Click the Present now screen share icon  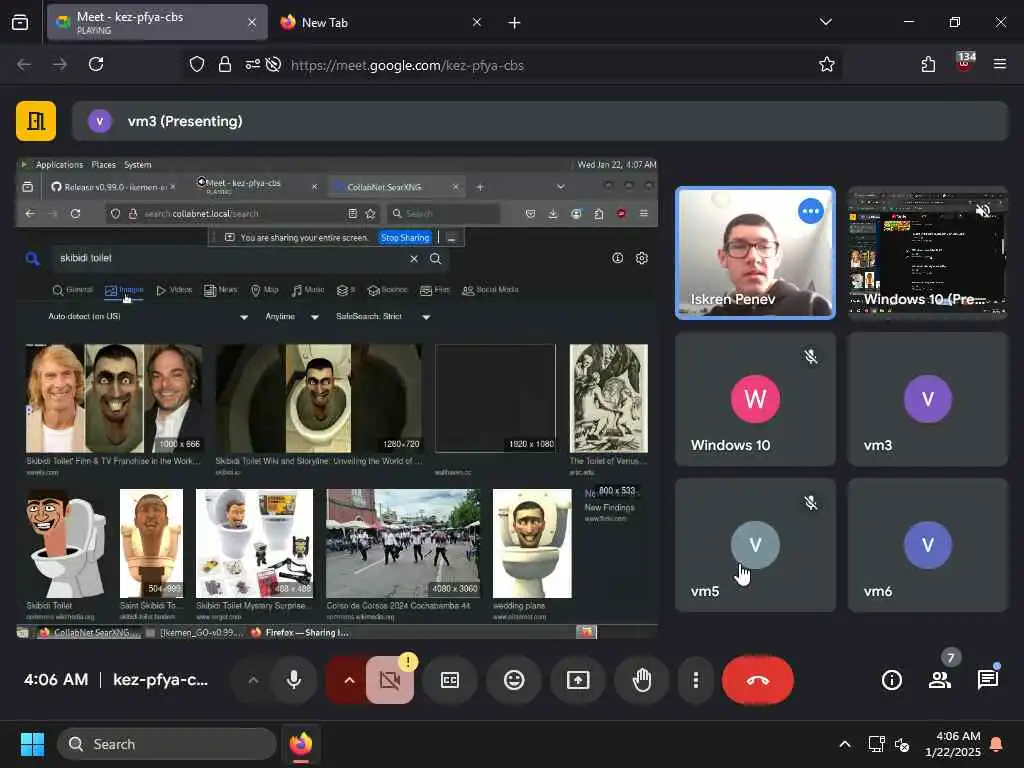pyautogui.click(x=578, y=680)
